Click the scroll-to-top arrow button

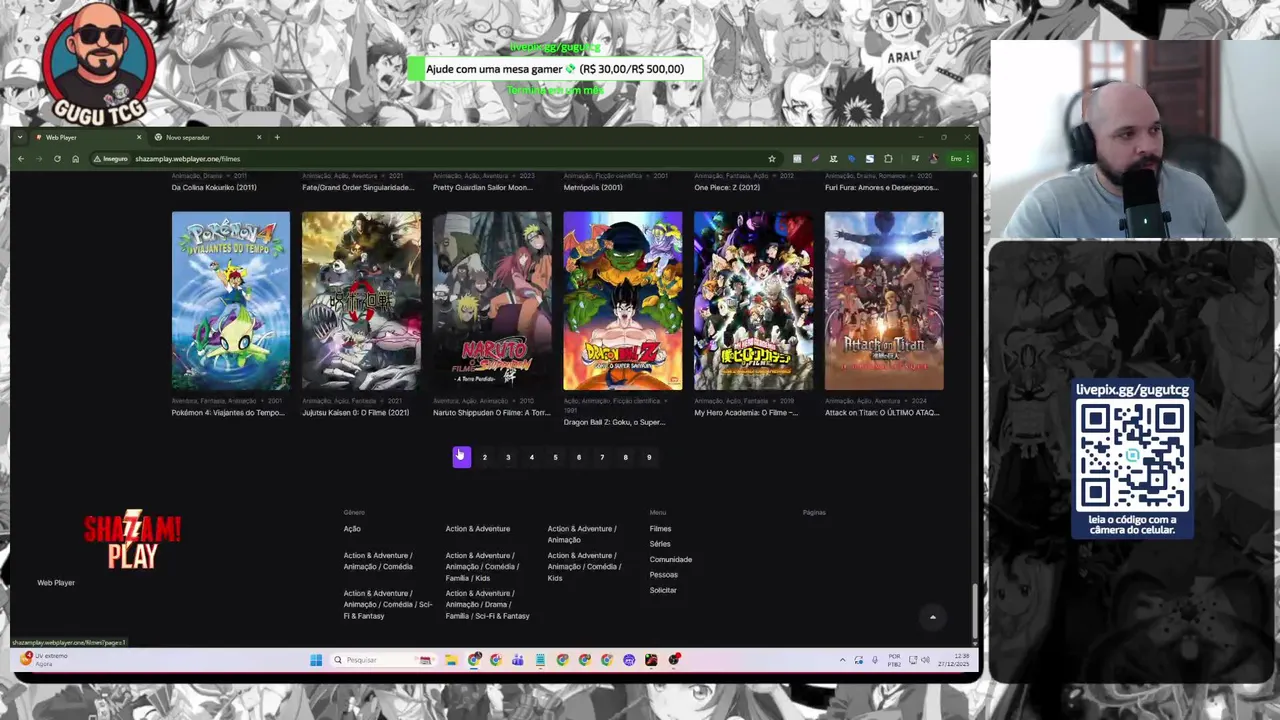point(933,617)
